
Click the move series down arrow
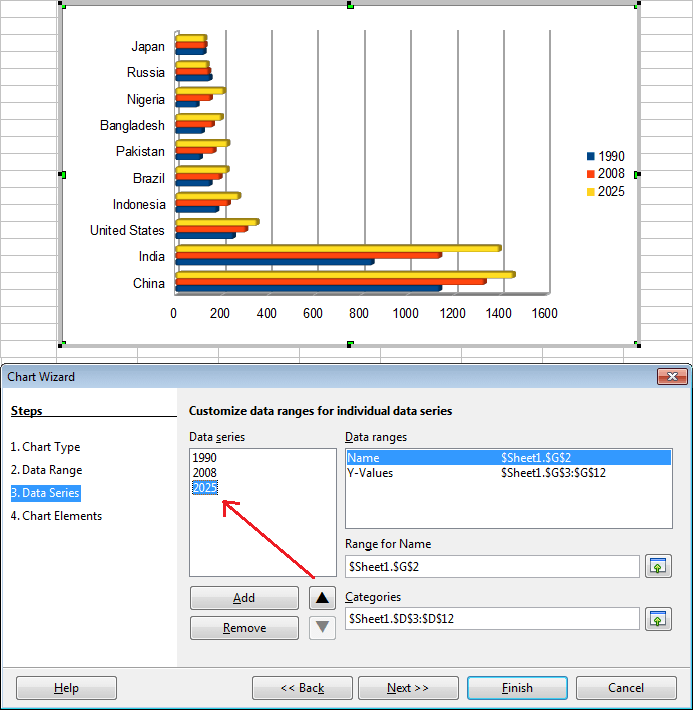[x=322, y=628]
